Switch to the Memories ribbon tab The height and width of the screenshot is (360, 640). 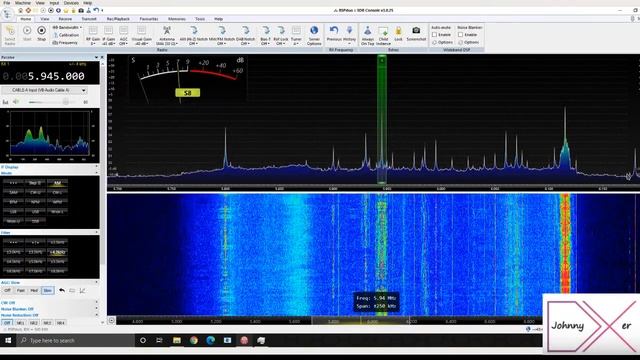coord(177,19)
